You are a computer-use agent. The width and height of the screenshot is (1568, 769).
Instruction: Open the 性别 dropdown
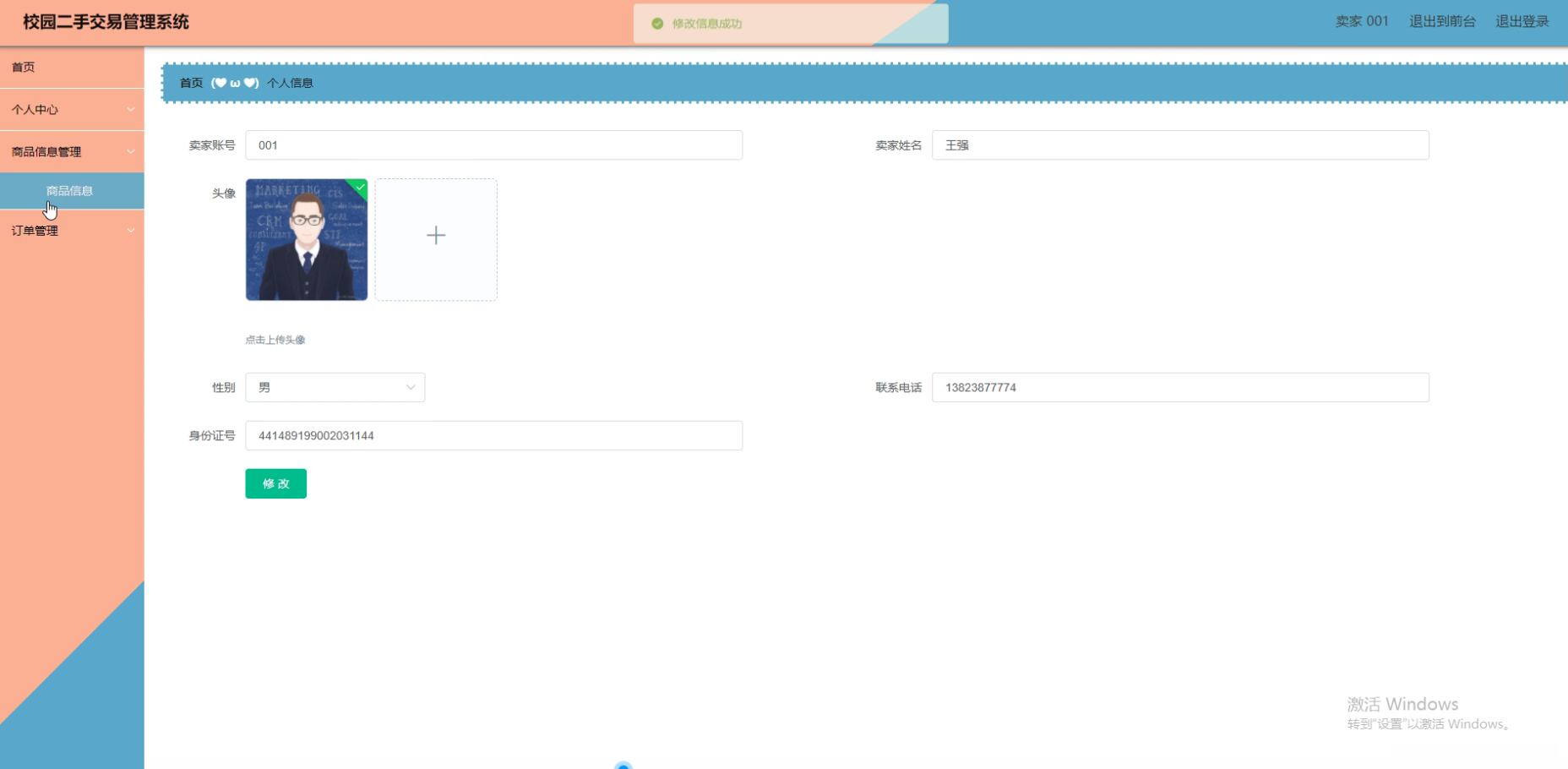coord(335,388)
